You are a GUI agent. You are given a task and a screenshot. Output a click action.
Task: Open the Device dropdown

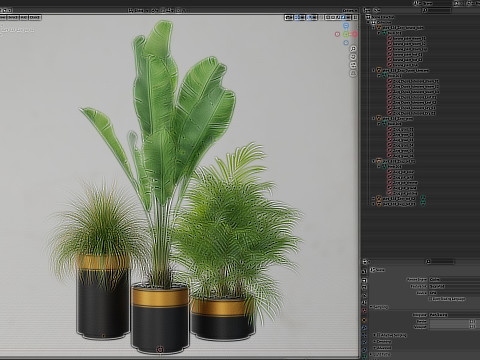pos(454,293)
